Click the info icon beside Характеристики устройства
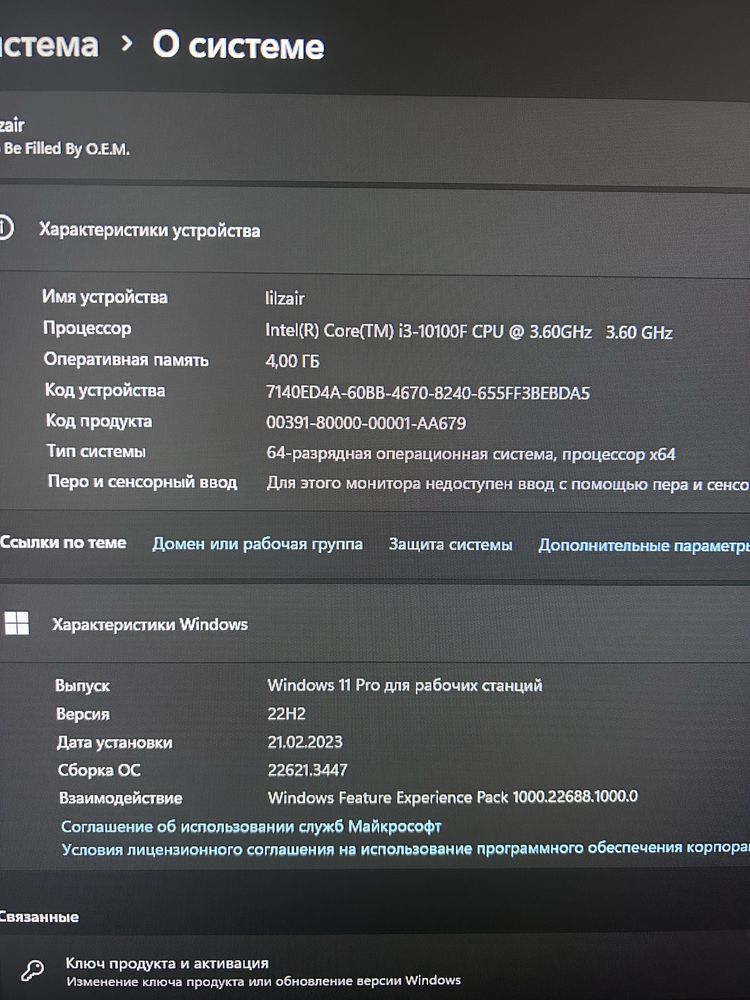Image resolution: width=750 pixels, height=1000 pixels. tap(5, 228)
